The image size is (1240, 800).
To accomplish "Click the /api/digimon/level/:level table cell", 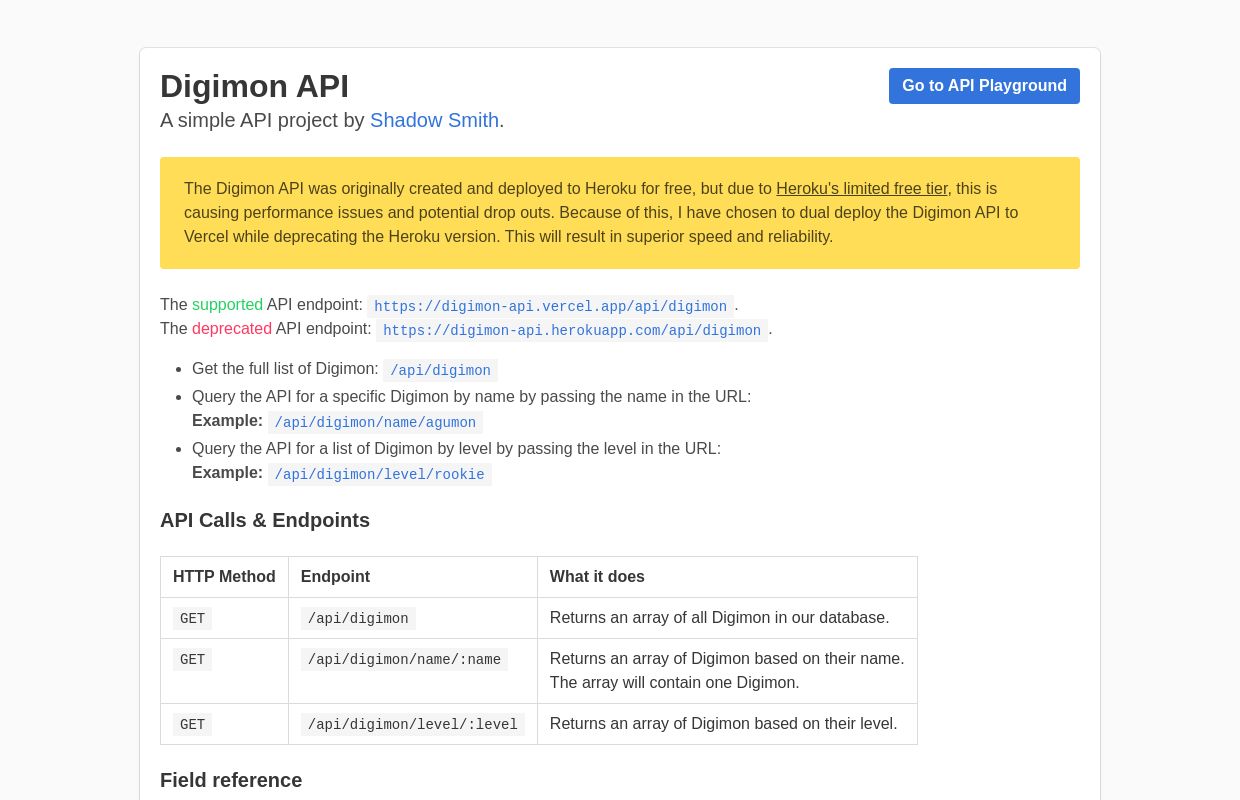I will pyautogui.click(x=413, y=724).
